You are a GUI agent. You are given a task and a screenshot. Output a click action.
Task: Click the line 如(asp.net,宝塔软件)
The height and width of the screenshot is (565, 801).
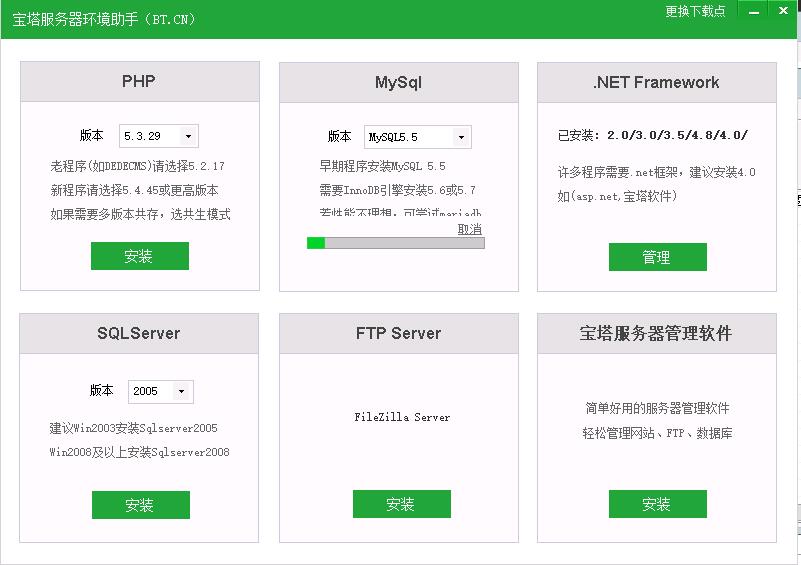pyautogui.click(x=617, y=196)
